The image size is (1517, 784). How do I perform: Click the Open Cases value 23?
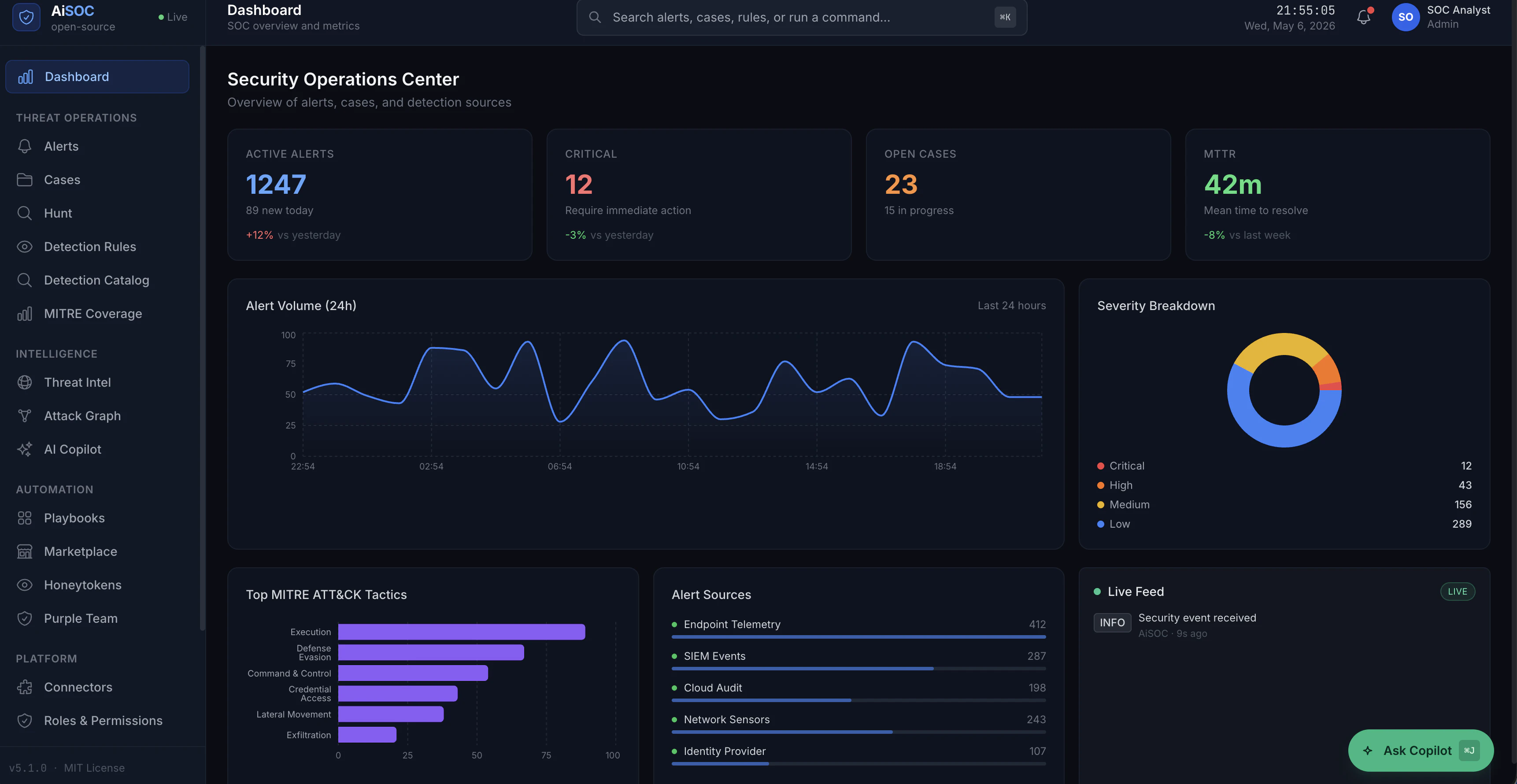[901, 185]
